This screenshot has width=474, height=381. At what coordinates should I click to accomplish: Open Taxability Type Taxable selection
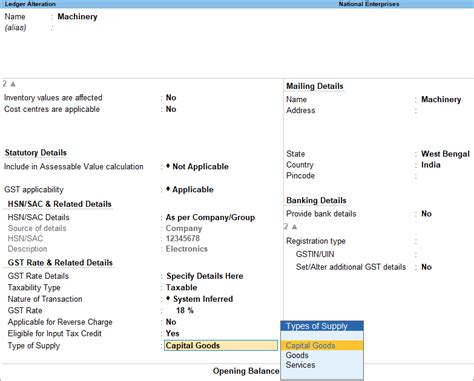click(182, 288)
